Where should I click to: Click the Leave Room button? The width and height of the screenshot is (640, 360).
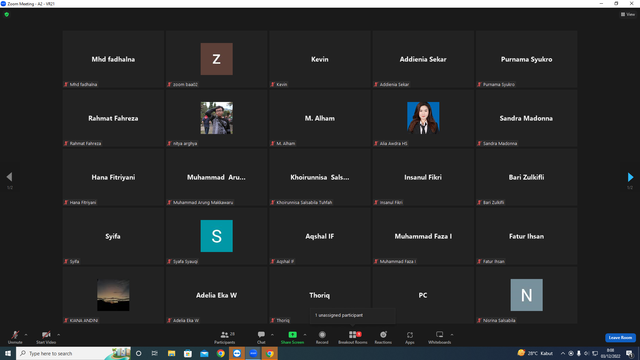click(620, 338)
